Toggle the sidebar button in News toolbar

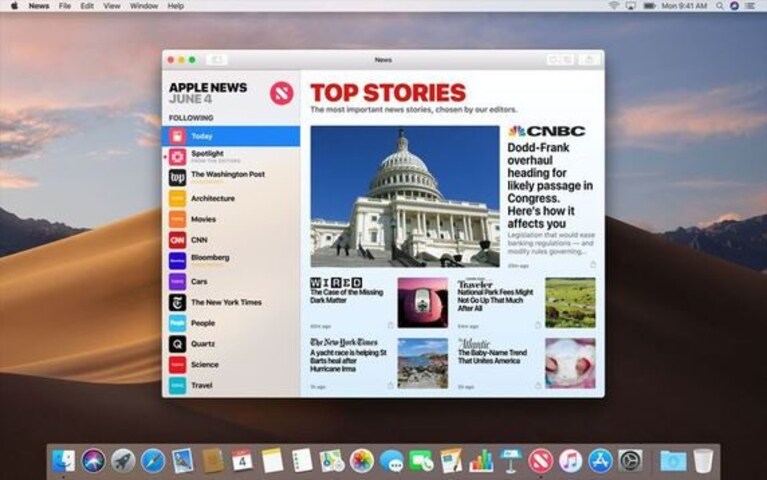point(216,60)
